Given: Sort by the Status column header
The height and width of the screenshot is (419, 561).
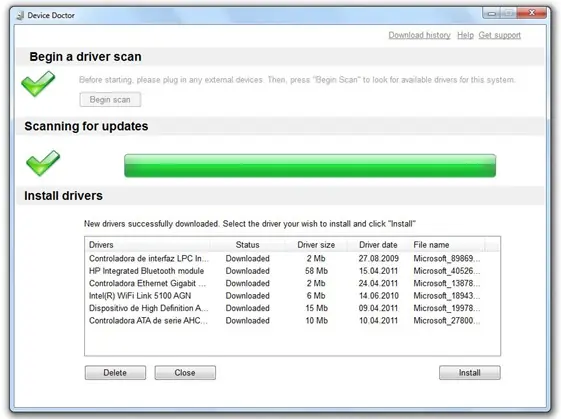Looking at the screenshot, I should (248, 245).
